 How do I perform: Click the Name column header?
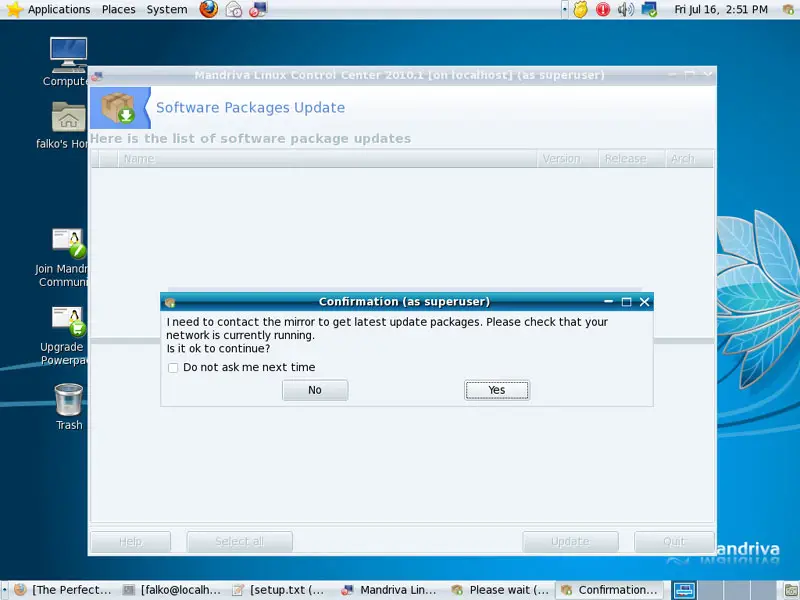[327, 159]
